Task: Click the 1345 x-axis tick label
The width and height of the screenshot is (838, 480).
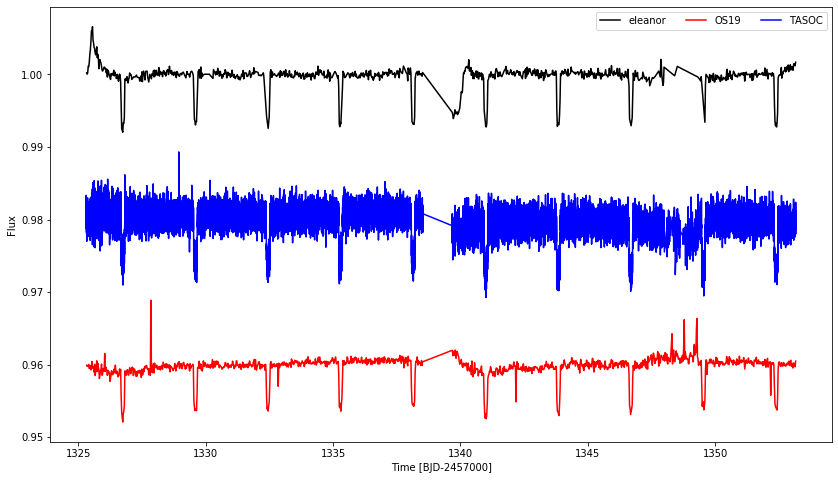Action: (x=588, y=453)
